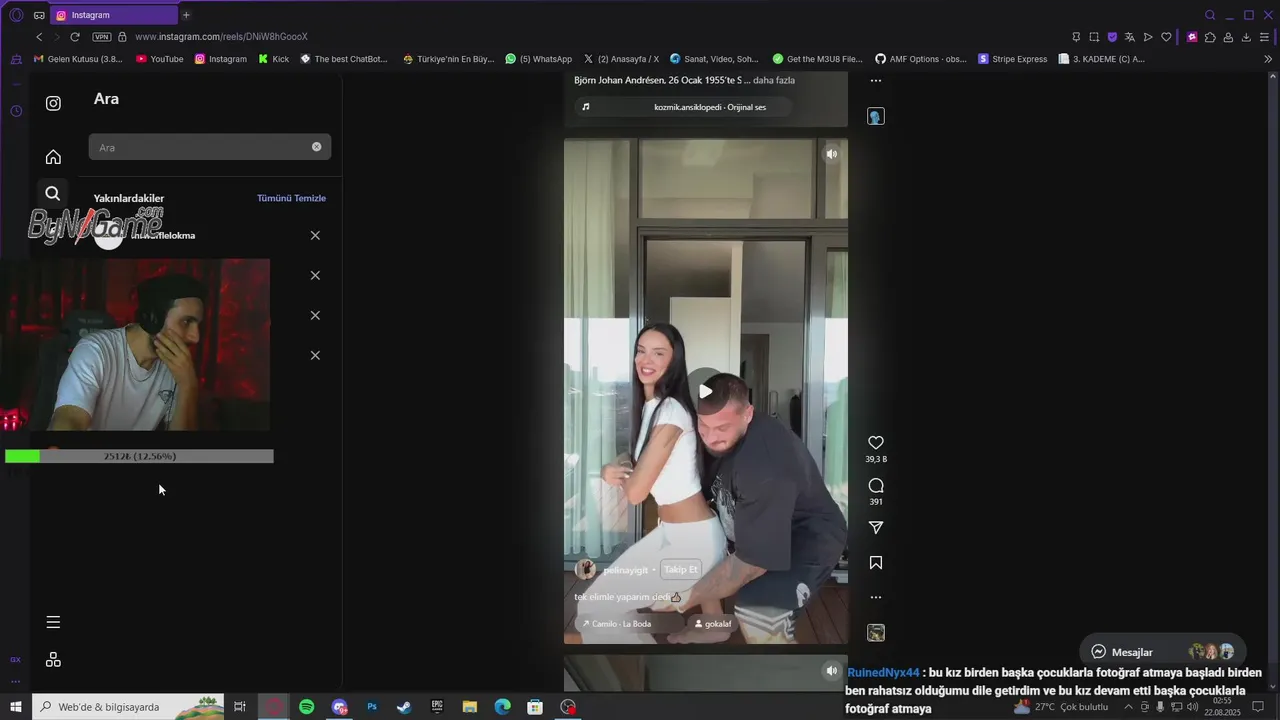Remove the fourth recent search entry
The width and height of the screenshot is (1280, 720).
point(315,355)
